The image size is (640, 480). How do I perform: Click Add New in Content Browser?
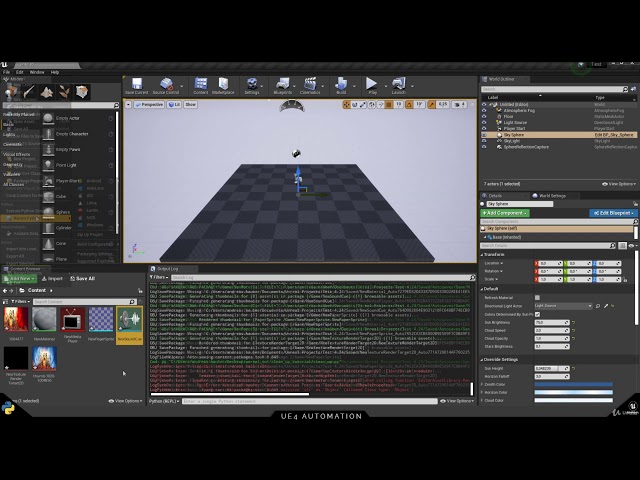pyautogui.click(x=19, y=279)
